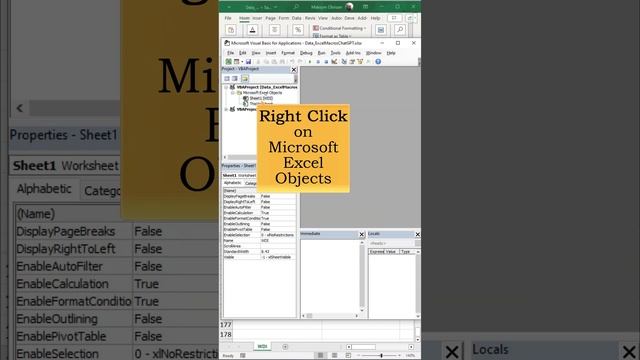
Task: Open the VBA Tools menu
Action: (x=336, y=53)
